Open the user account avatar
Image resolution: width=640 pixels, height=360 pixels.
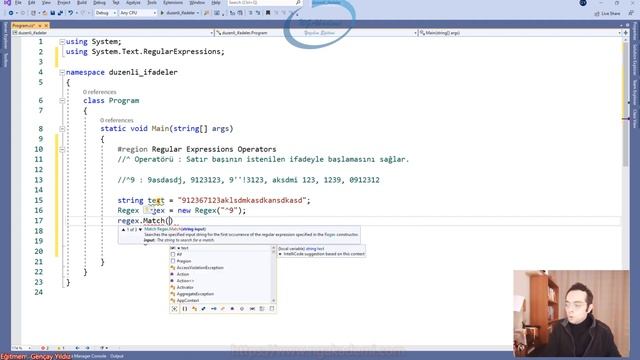click(583, 3)
